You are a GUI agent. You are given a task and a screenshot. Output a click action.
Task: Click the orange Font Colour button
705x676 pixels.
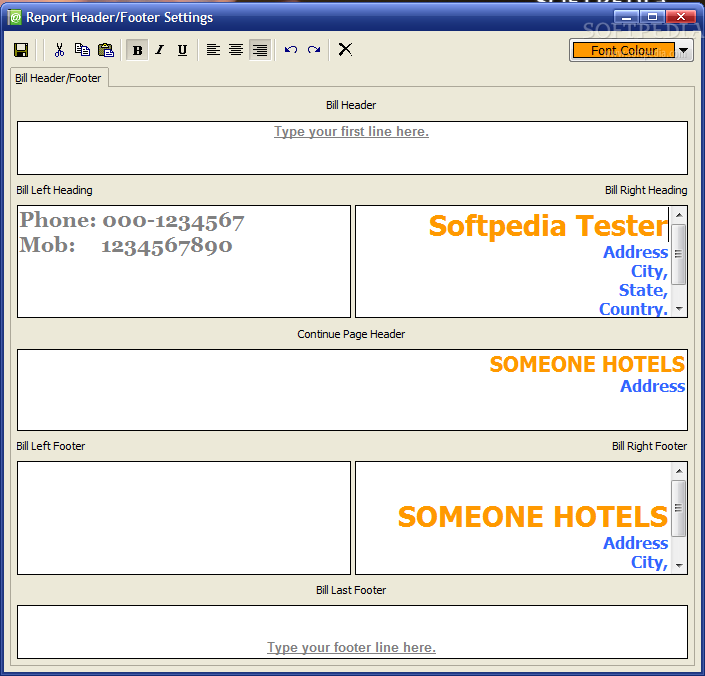624,50
